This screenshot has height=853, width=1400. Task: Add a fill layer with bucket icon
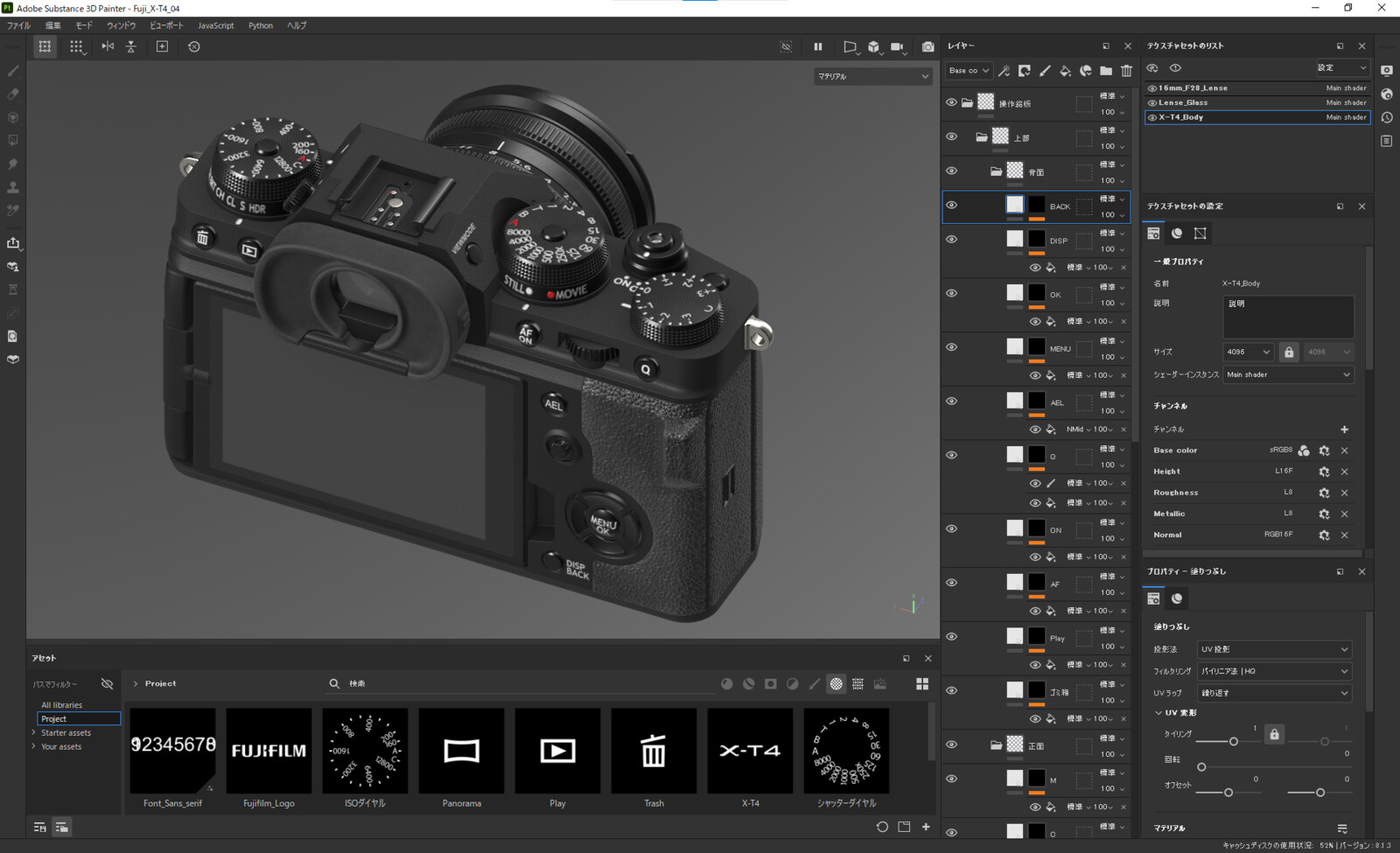tap(1065, 71)
